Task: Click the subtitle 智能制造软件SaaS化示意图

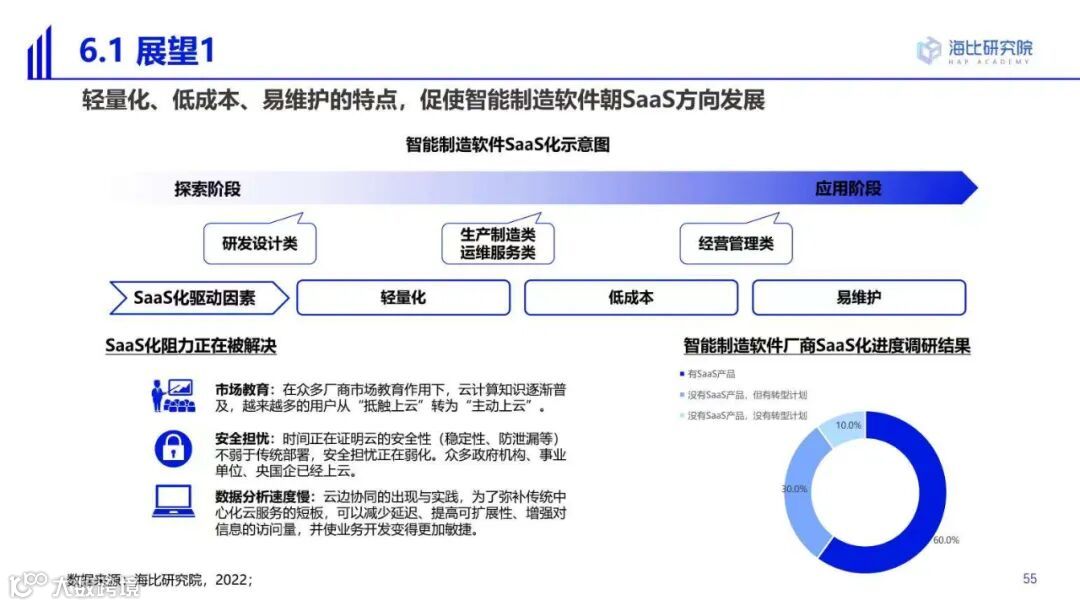Action: click(508, 145)
